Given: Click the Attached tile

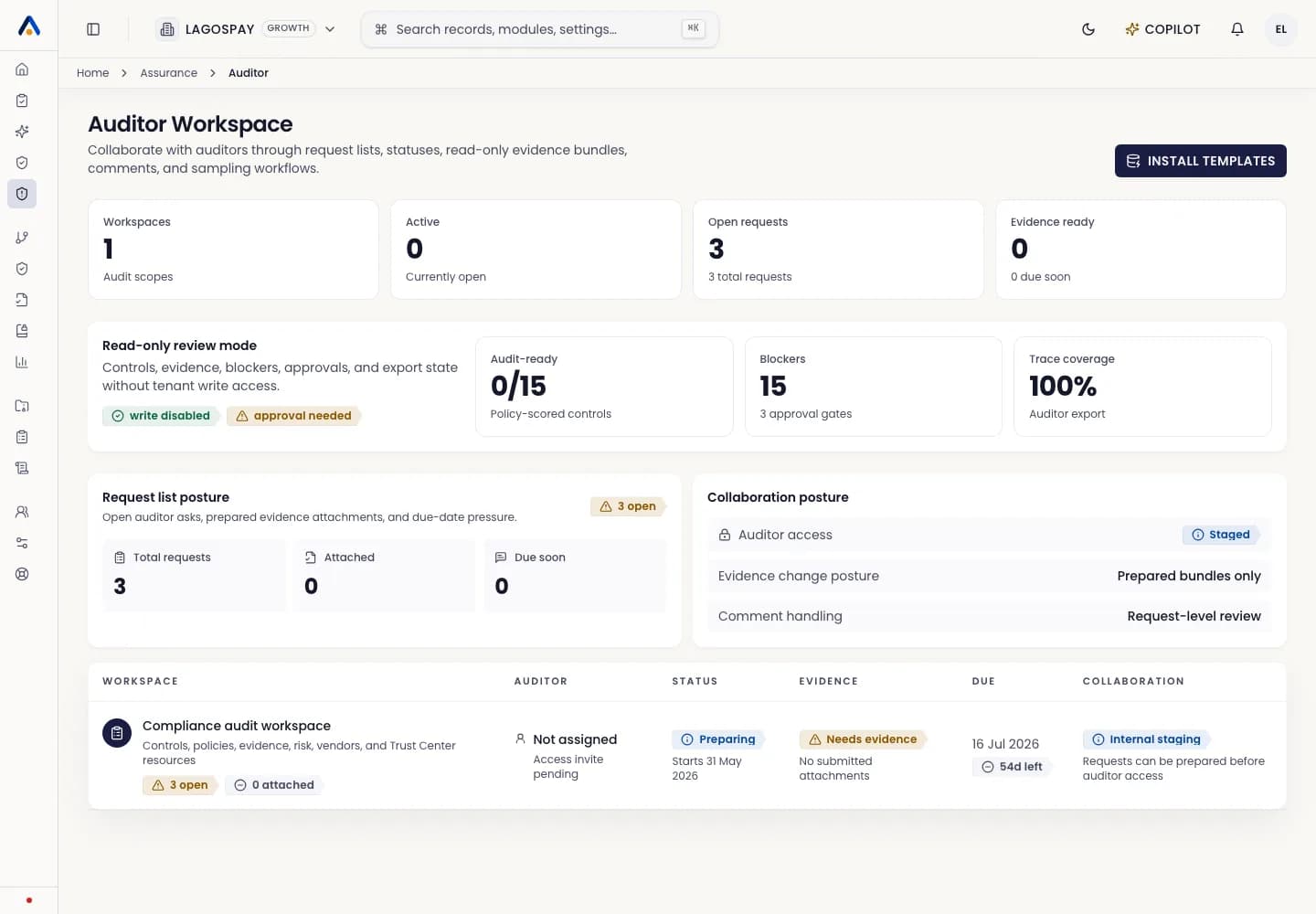Looking at the screenshot, I should coord(385,575).
